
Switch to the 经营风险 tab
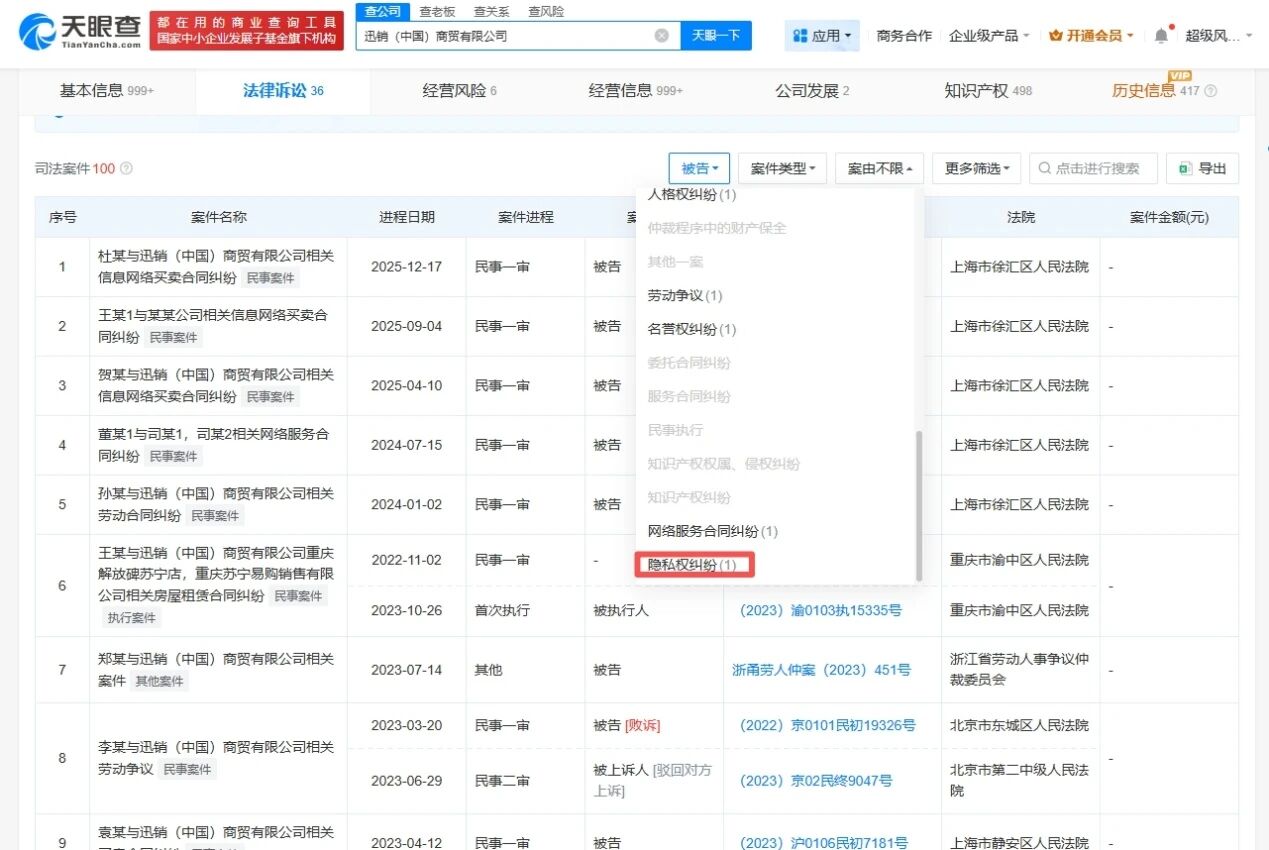click(x=459, y=91)
